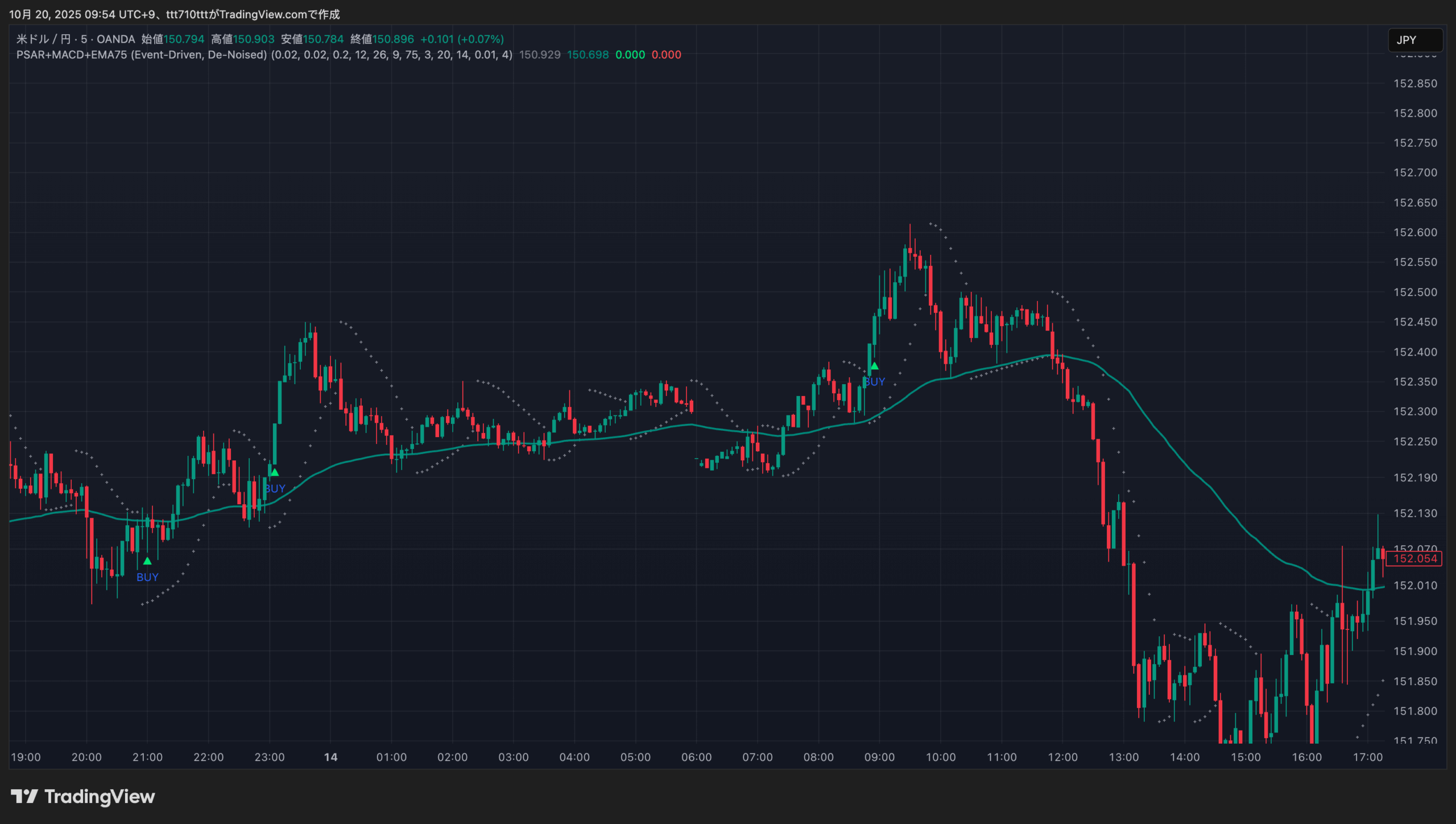Click the 150.929 PSAR value in legend
Viewport: 1456px width, 824px height.
click(540, 55)
